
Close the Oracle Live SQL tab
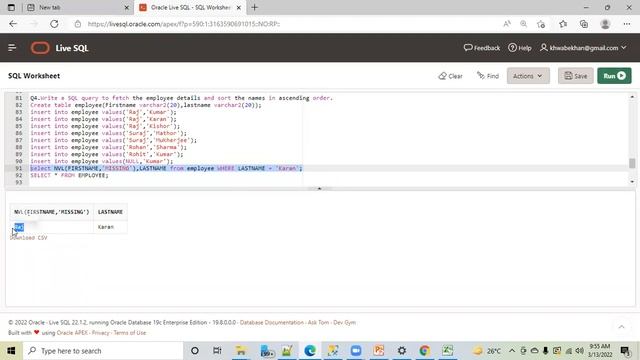[239, 7]
